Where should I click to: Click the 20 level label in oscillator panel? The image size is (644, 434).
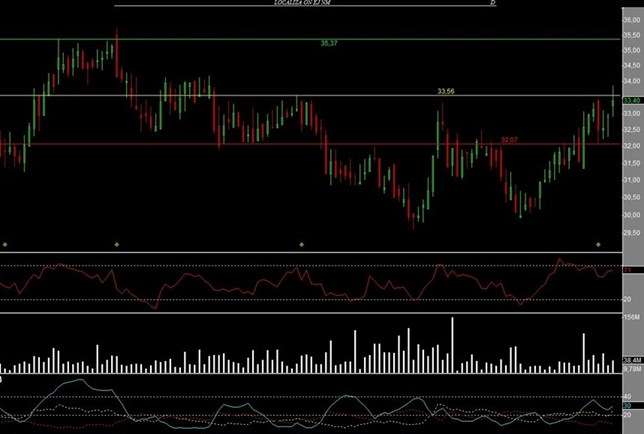click(x=627, y=299)
